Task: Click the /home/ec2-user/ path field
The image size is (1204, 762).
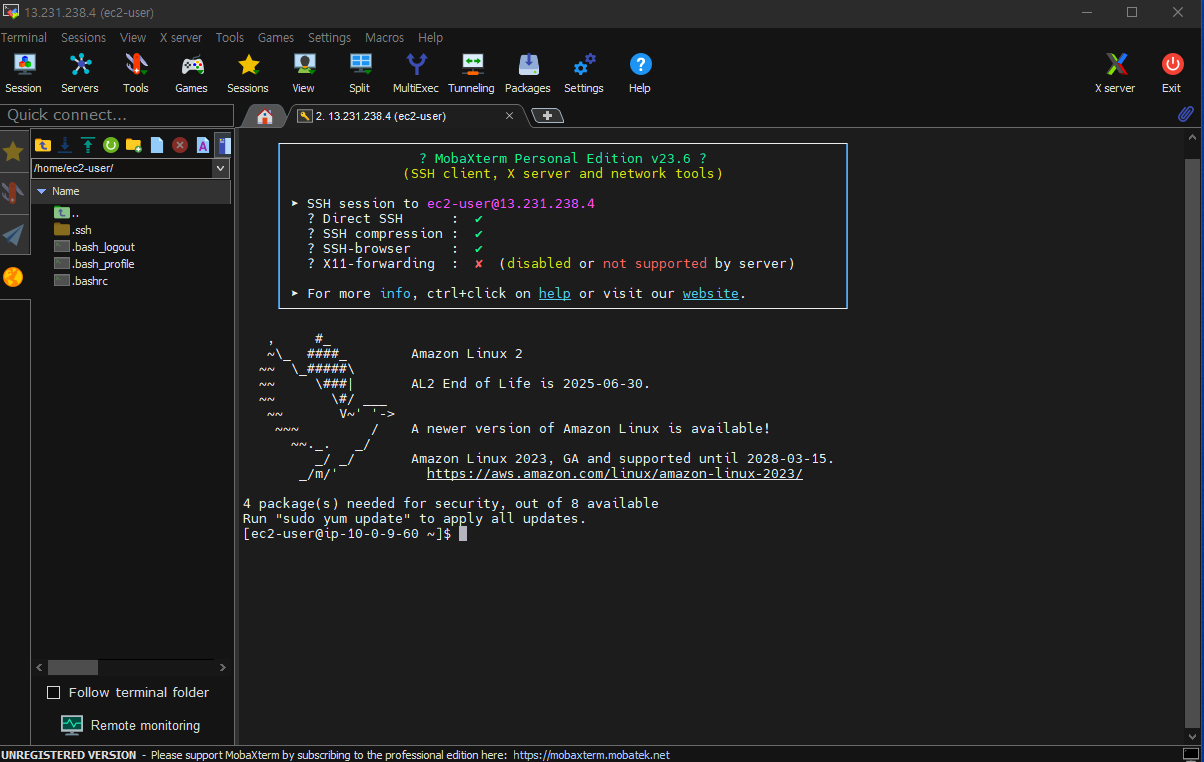Action: click(122, 168)
